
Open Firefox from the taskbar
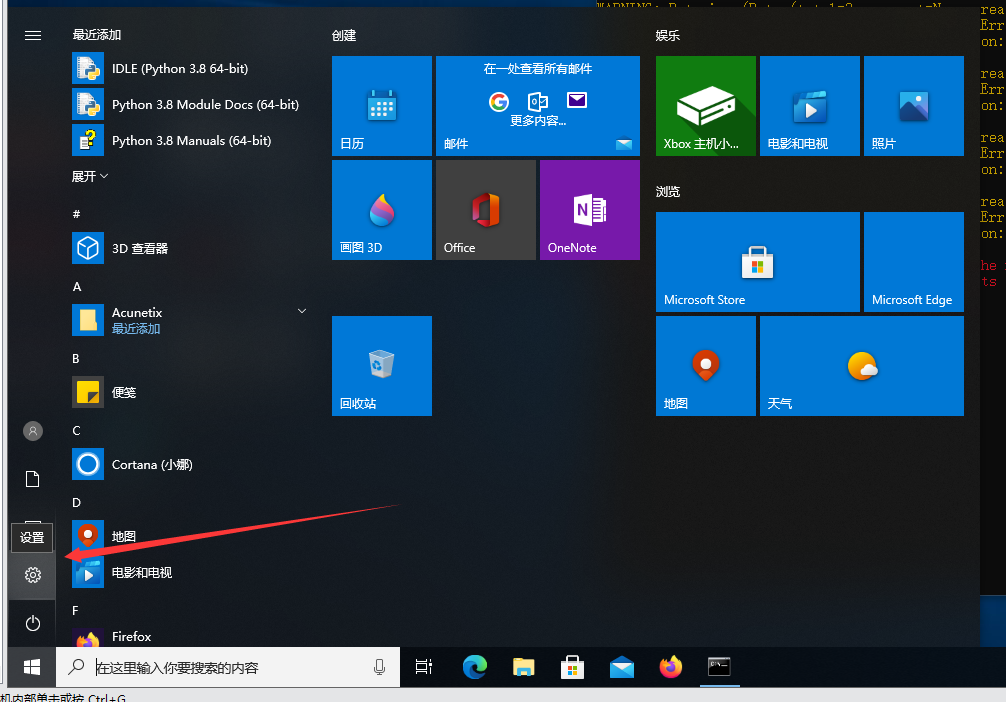click(x=670, y=667)
